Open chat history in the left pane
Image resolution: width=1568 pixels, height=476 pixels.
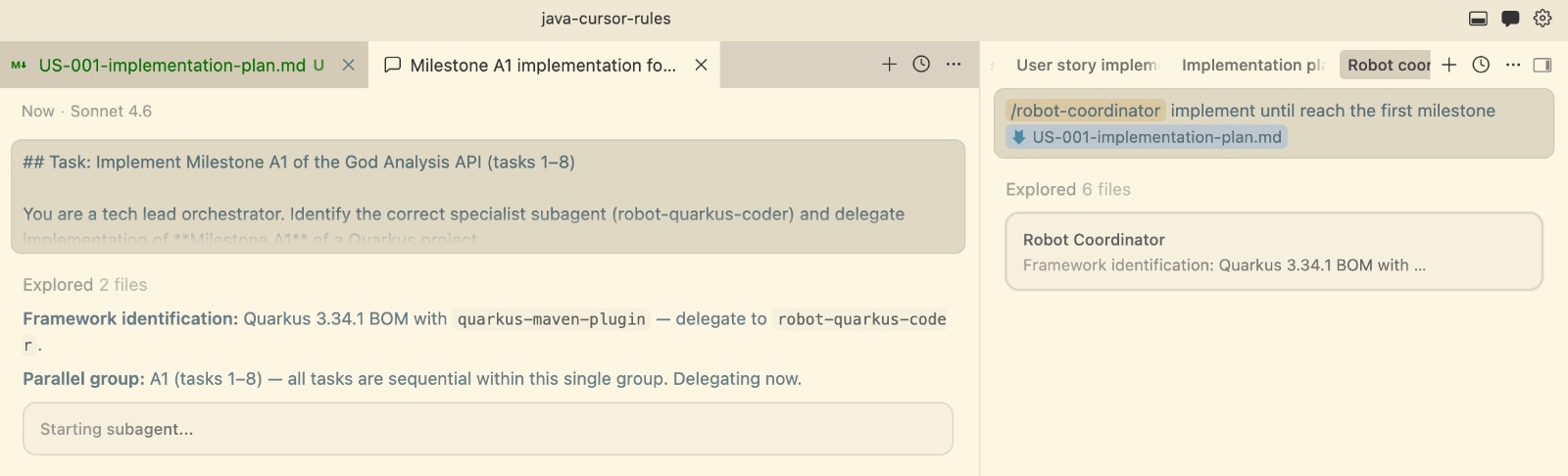pyautogui.click(x=921, y=65)
